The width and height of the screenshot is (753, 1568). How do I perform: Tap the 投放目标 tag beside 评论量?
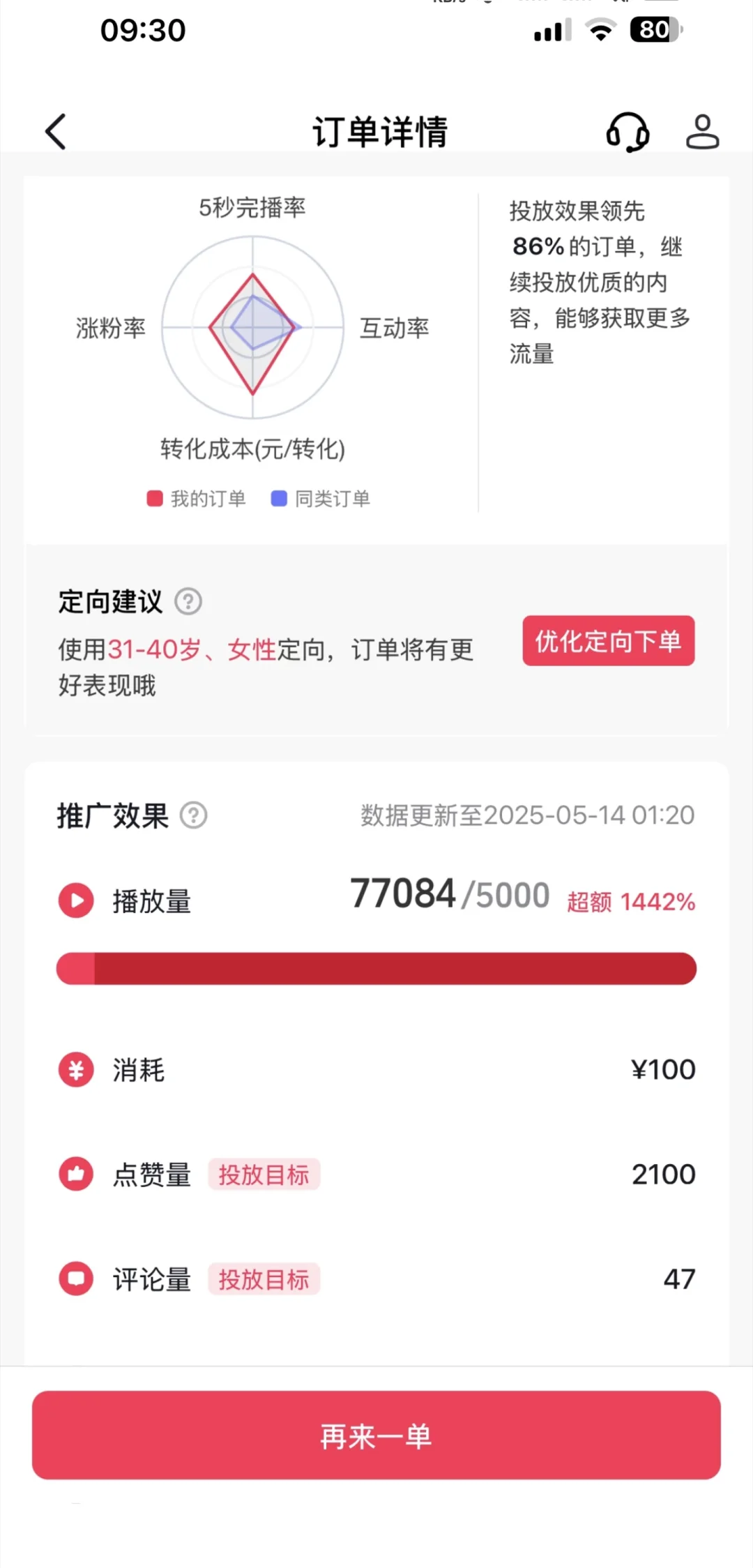[x=264, y=1279]
